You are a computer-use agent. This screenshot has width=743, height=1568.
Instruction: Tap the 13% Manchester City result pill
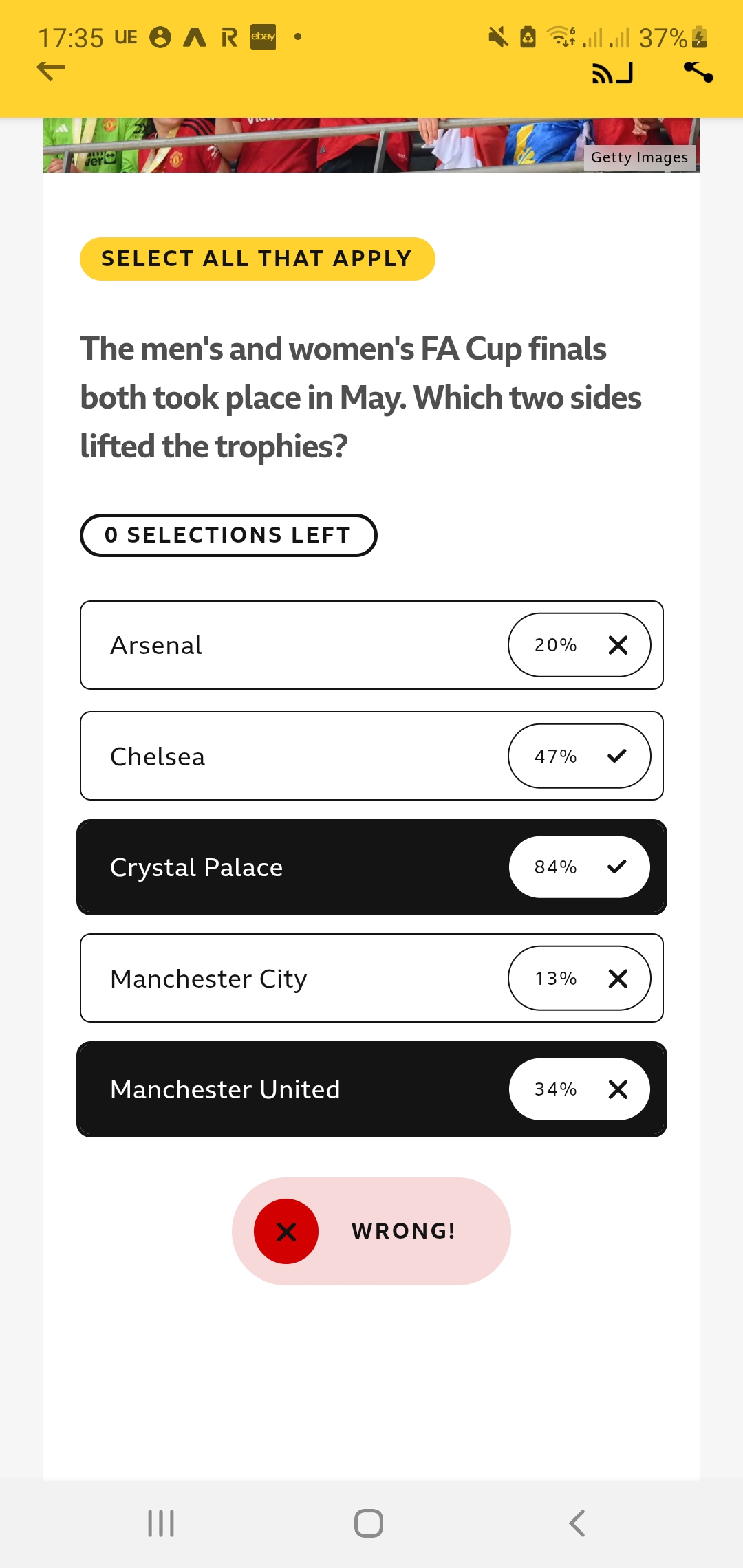[579, 978]
